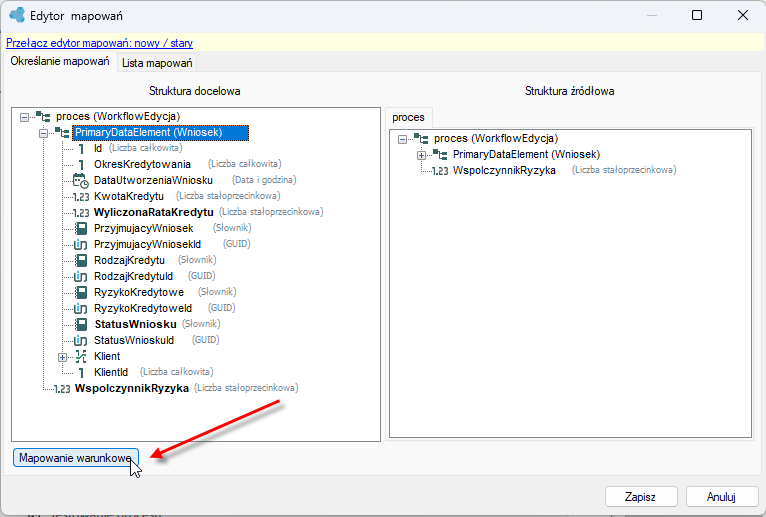This screenshot has height=517, width=766.
Task: Click the GUID icon of RodzajKredytuId
Action: coord(81,277)
